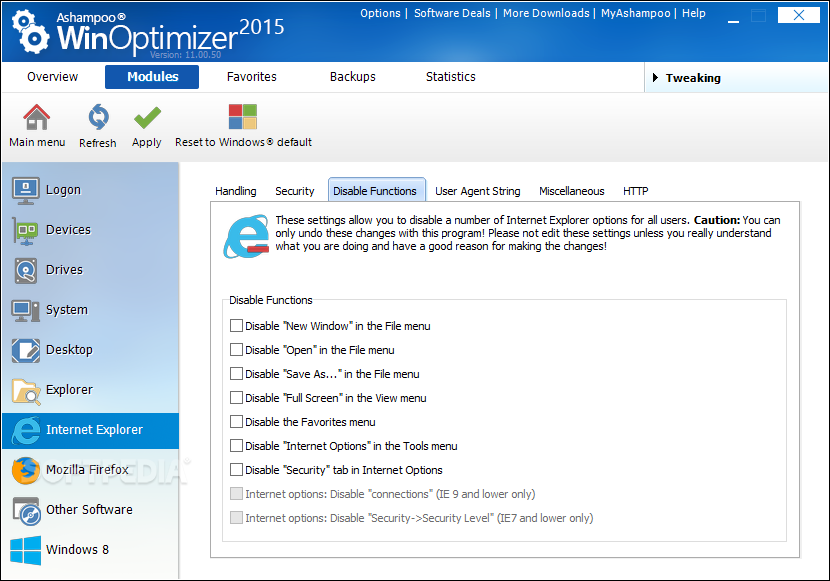Click the Internet Explorer caution icon

[x=246, y=236]
